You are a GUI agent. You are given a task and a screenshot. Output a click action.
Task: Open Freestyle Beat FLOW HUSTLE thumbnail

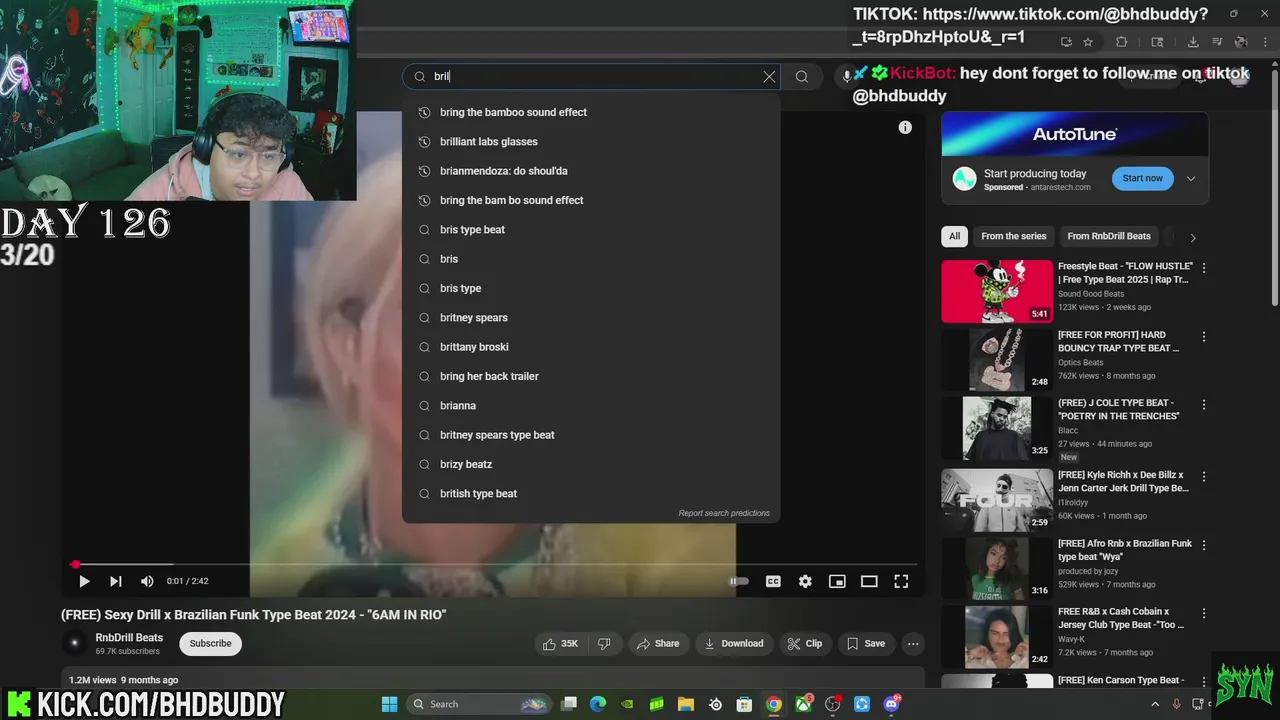click(x=997, y=292)
